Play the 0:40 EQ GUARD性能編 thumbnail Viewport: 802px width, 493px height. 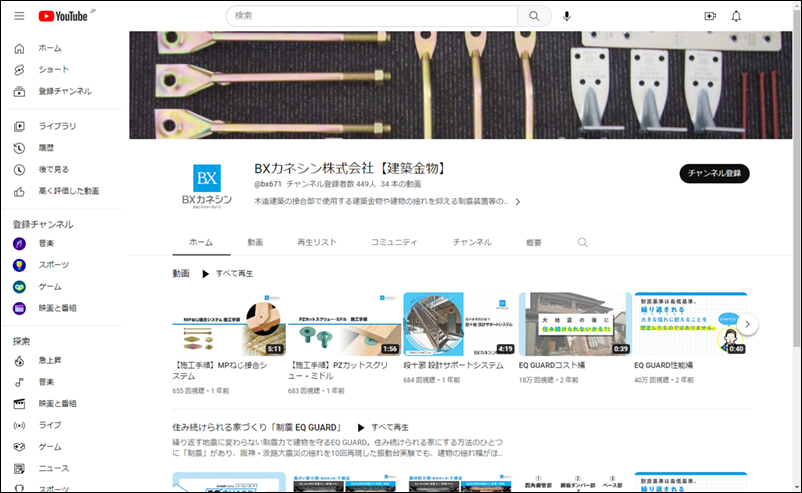tap(691, 324)
